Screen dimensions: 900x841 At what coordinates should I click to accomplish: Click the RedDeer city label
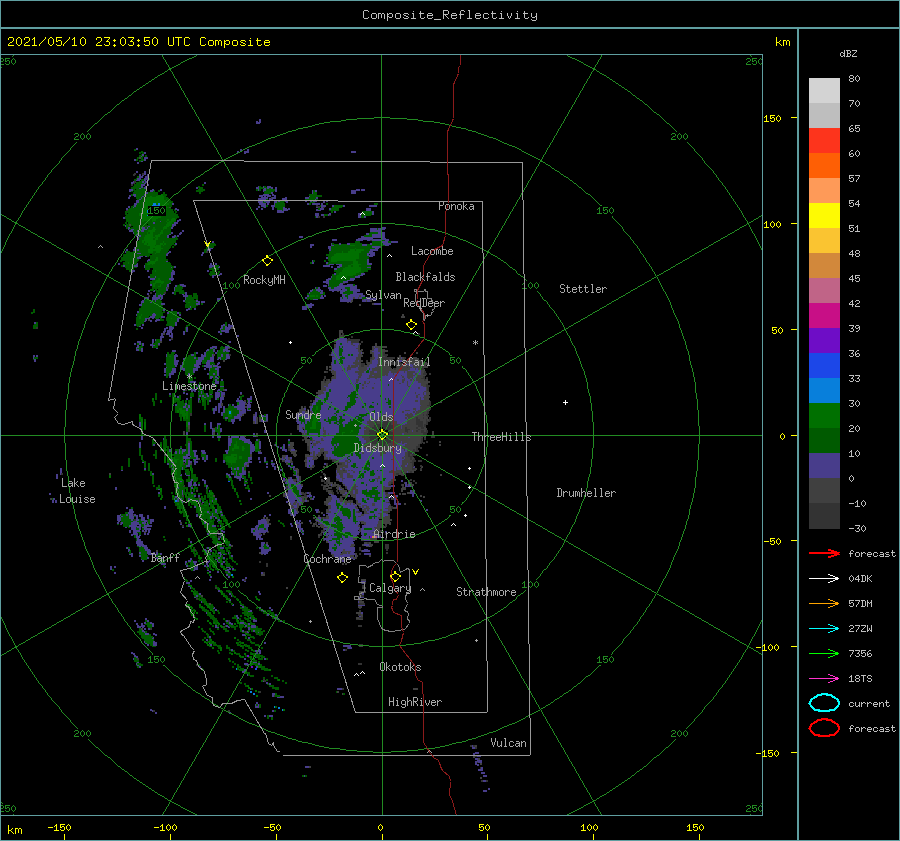424,303
